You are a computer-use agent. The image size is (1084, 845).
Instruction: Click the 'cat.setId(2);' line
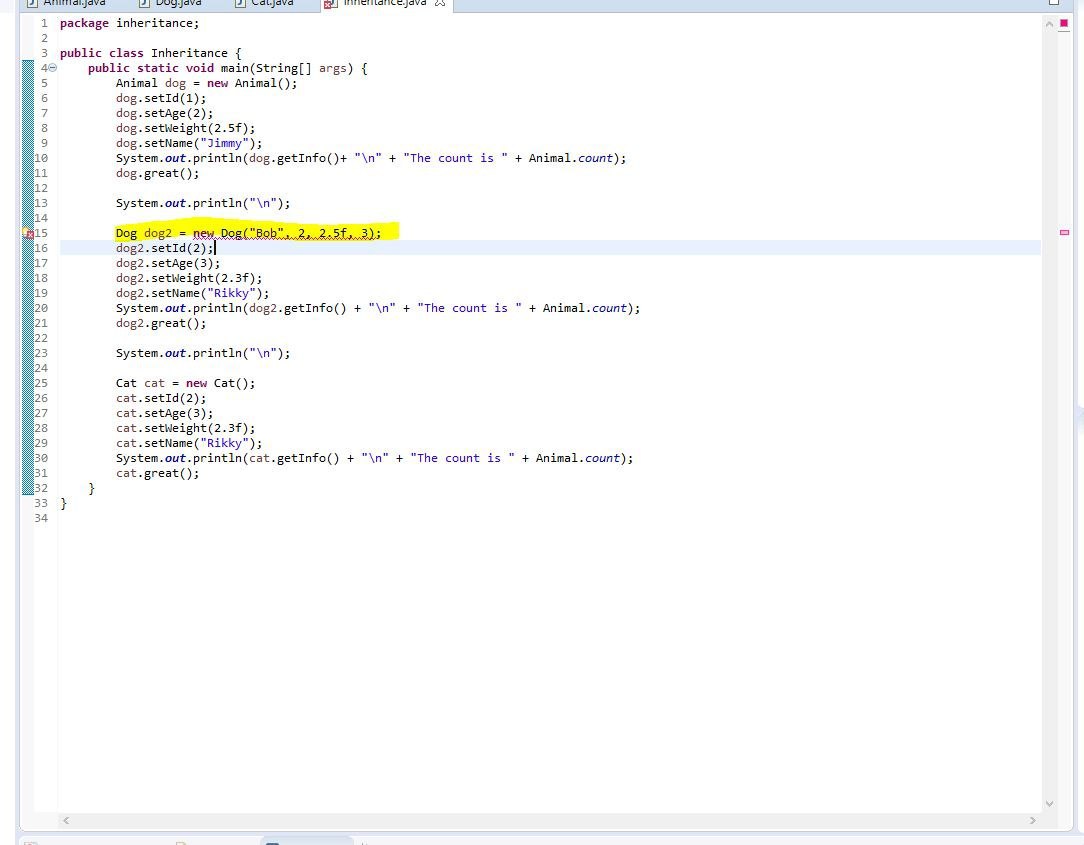[x=161, y=398]
